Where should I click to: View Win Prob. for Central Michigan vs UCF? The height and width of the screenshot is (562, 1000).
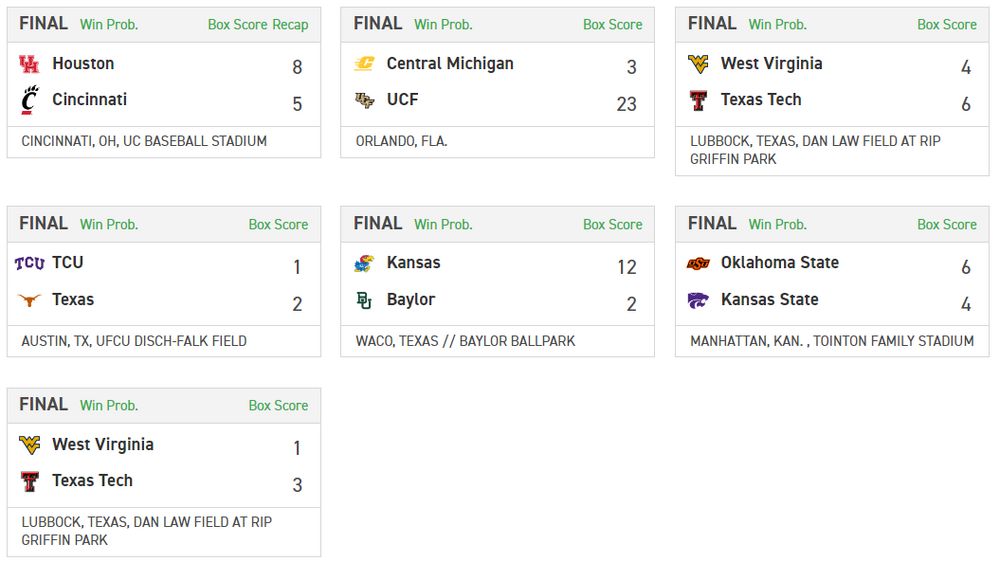[443, 25]
